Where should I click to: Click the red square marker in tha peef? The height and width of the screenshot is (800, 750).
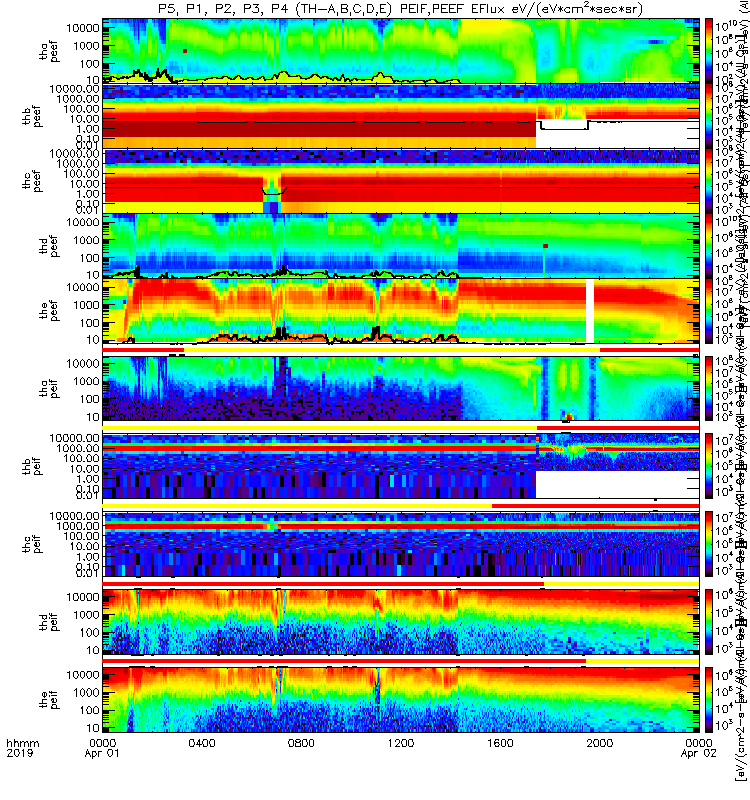185,51
